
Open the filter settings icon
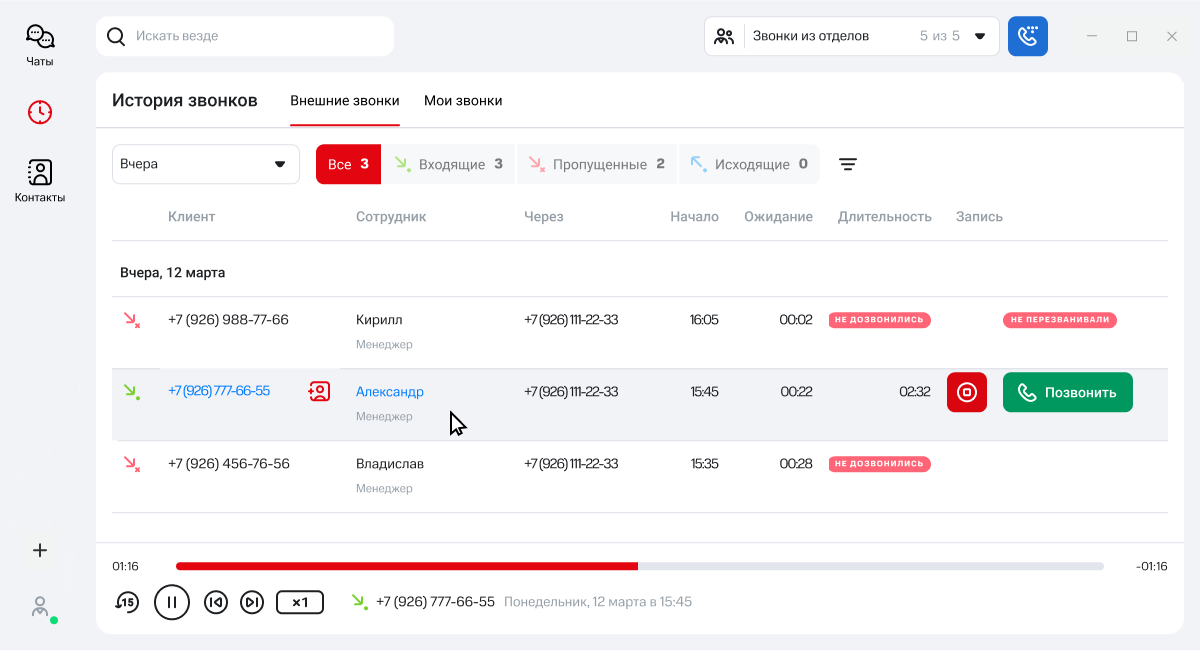[847, 164]
